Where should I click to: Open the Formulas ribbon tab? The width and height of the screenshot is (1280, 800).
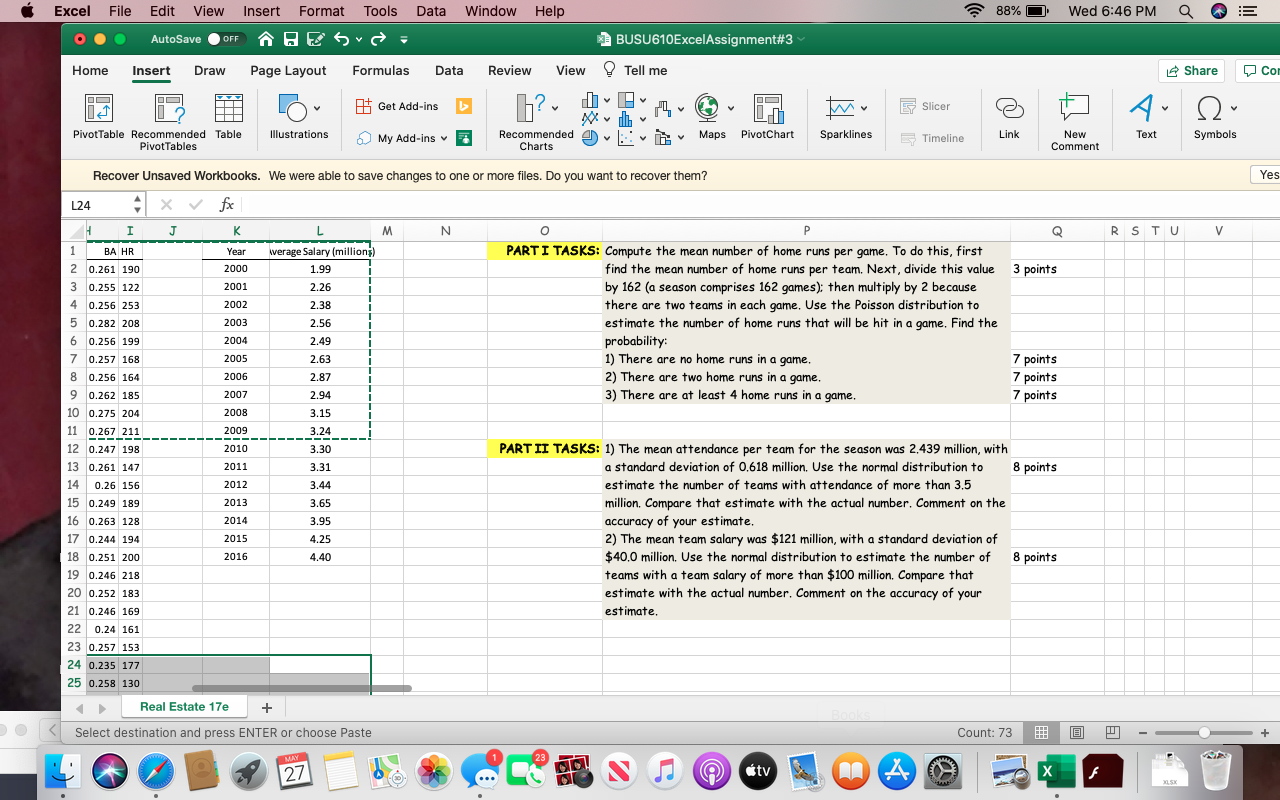[x=380, y=71]
